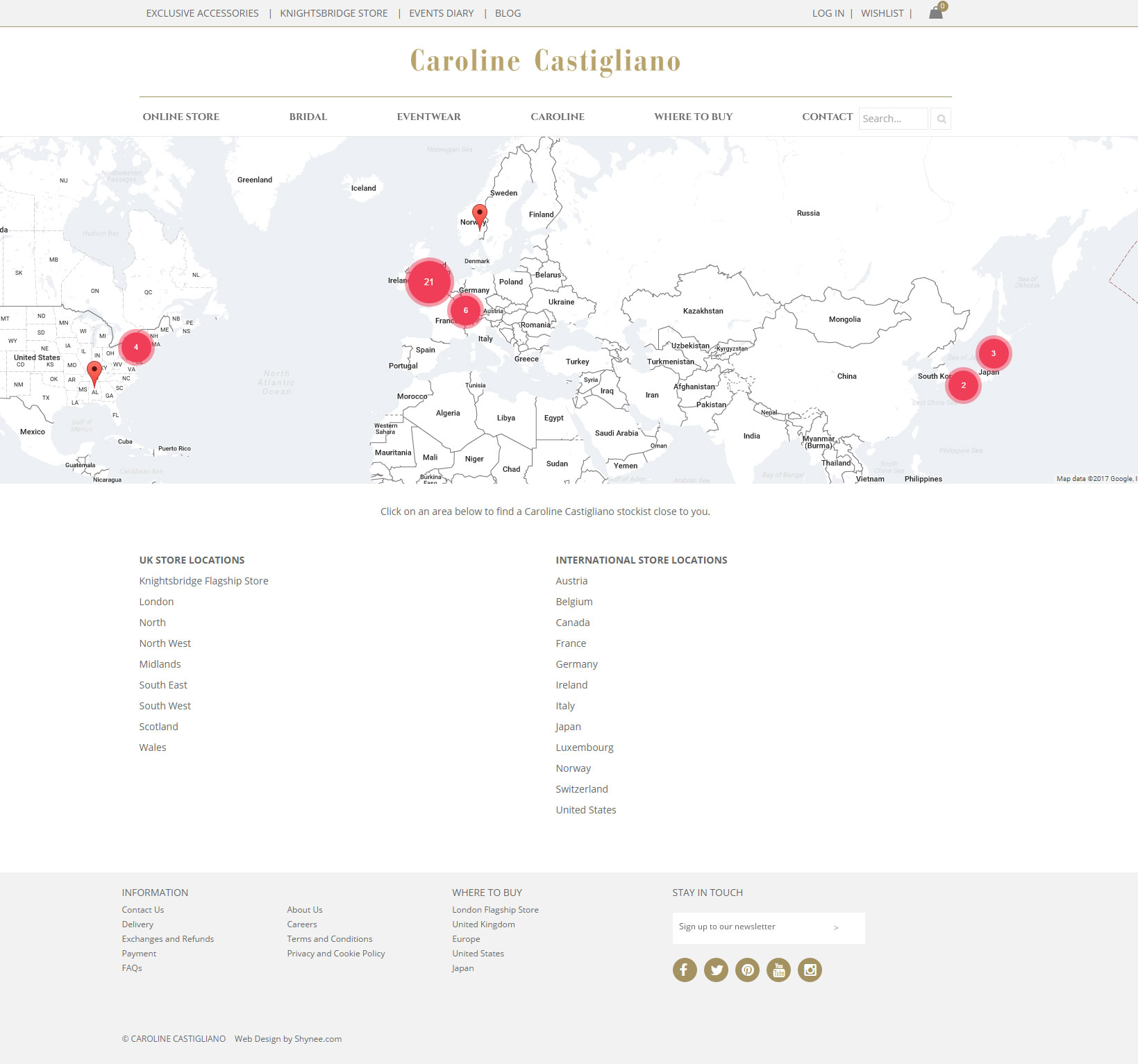Click the Caroline Castigliano logo

(x=545, y=61)
